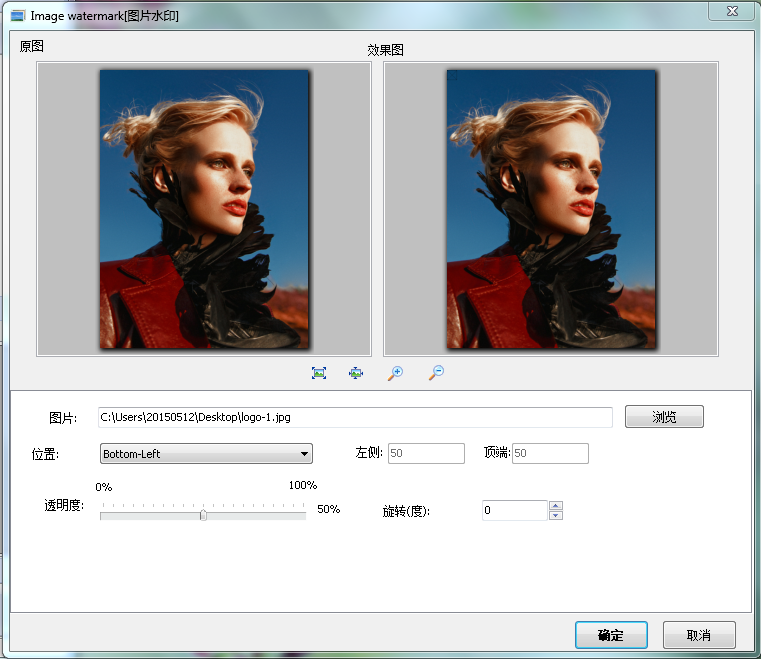
Task: Zoom out with the minus magnifier
Action: (436, 373)
